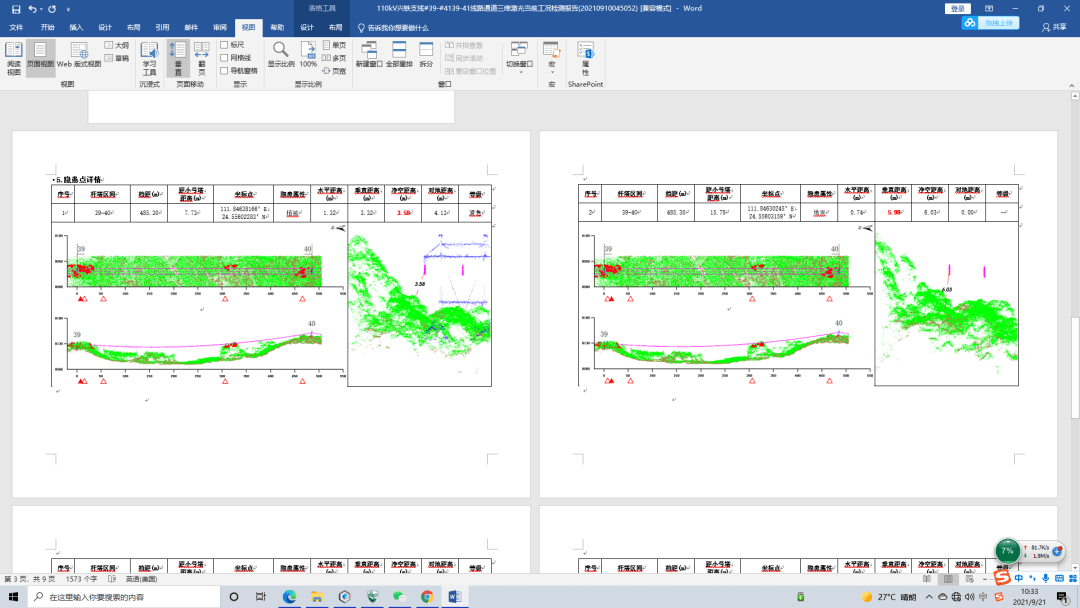The height and width of the screenshot is (608, 1080).
Task: Click 全部重排 arrange all windows
Action: click(399, 55)
